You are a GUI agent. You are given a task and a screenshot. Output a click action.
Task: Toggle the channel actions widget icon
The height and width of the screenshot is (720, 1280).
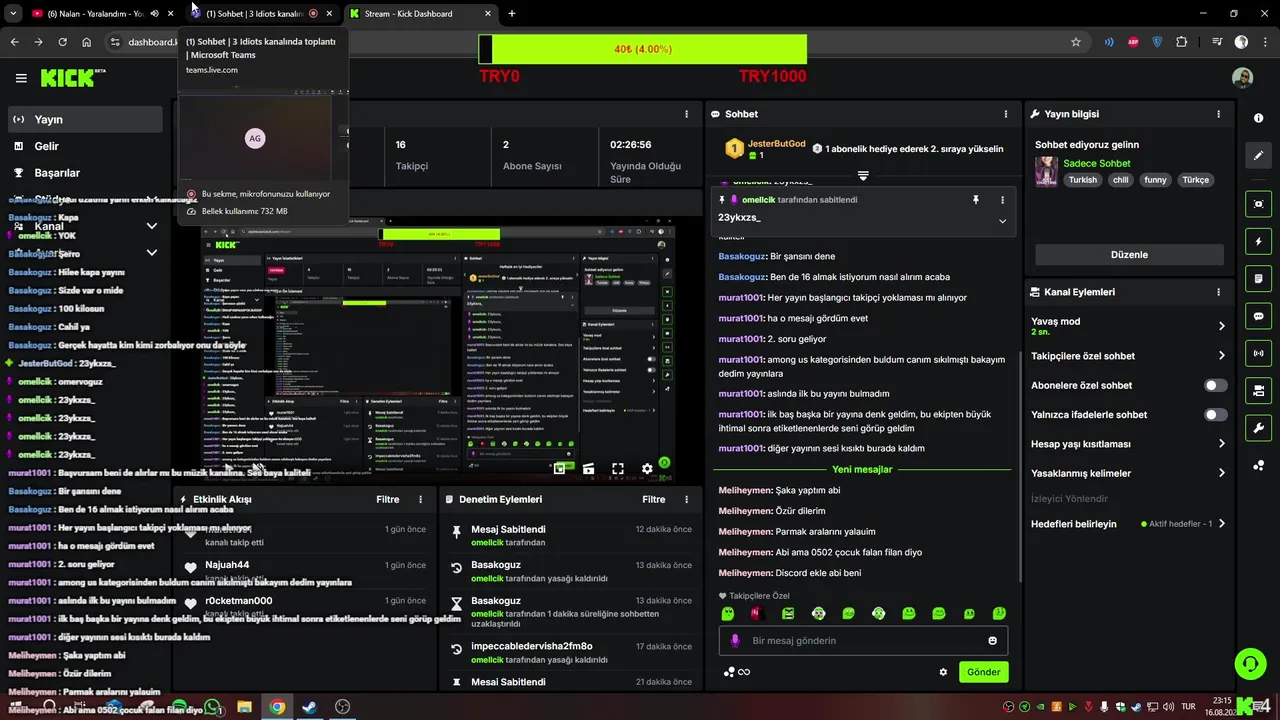tap(1258, 390)
